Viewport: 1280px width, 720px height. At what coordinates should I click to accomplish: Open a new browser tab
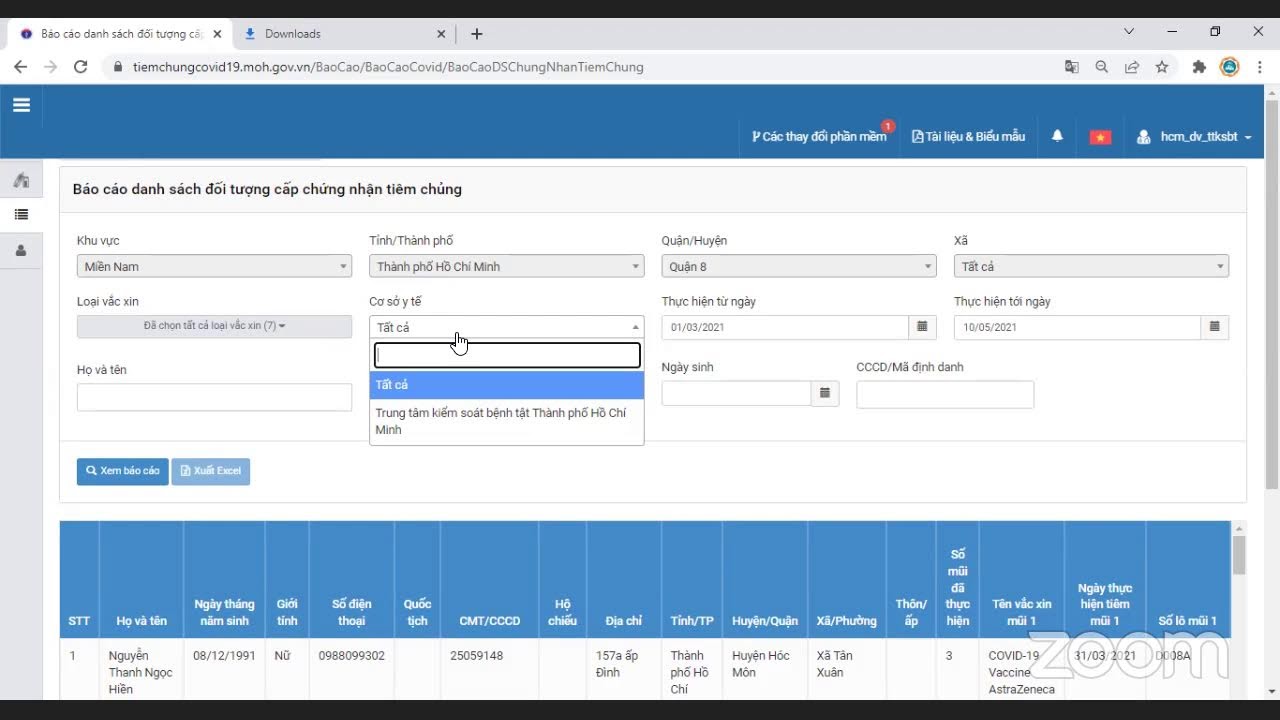pos(477,34)
